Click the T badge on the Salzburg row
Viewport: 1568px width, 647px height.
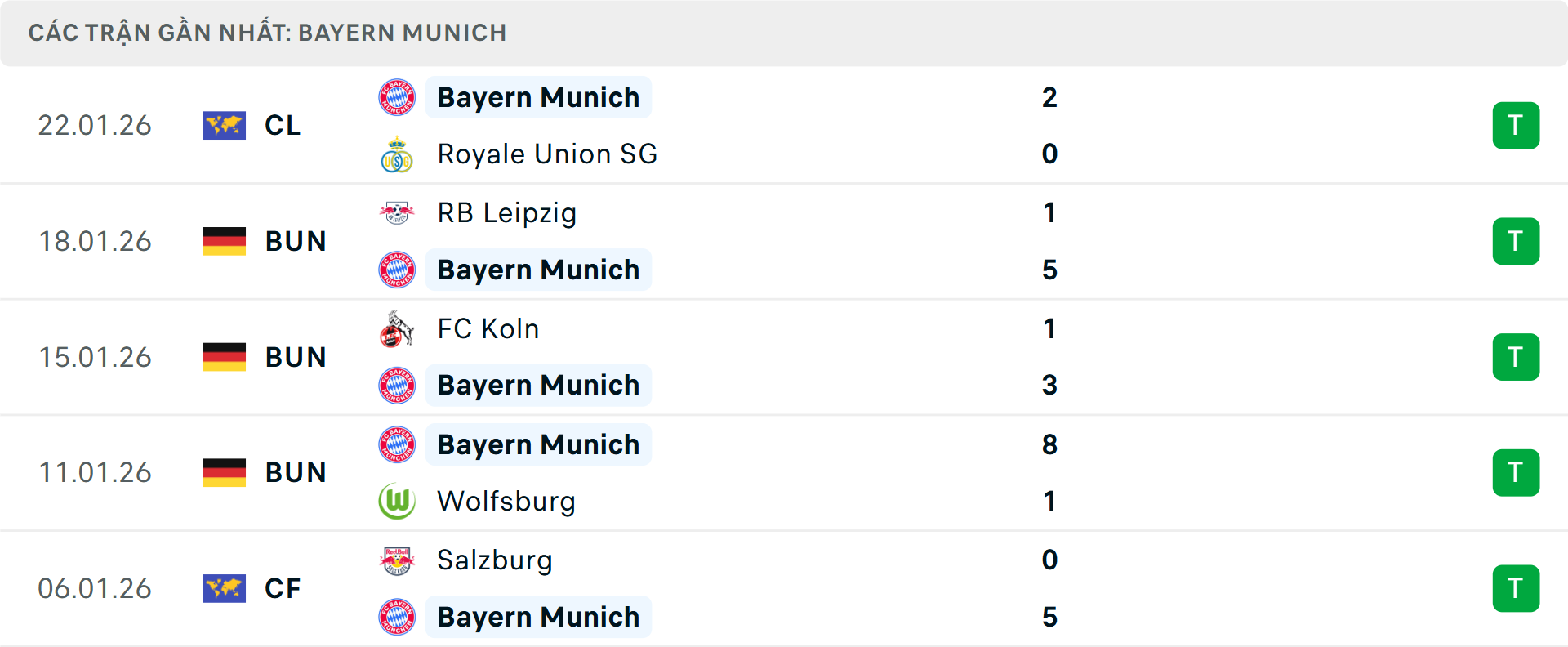pyautogui.click(x=1517, y=588)
